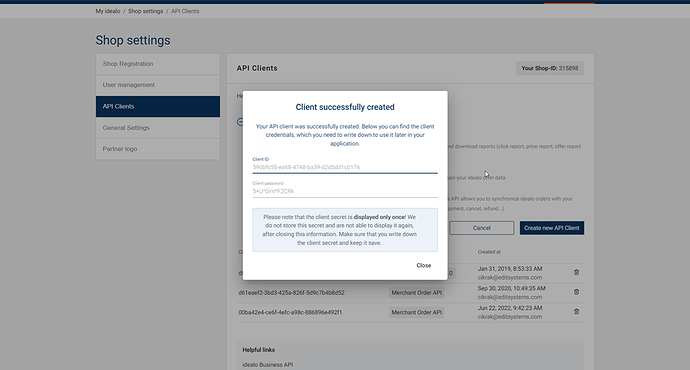Screen dimensions: 690x370
Task: Click the Cancel button
Action: [481, 228]
